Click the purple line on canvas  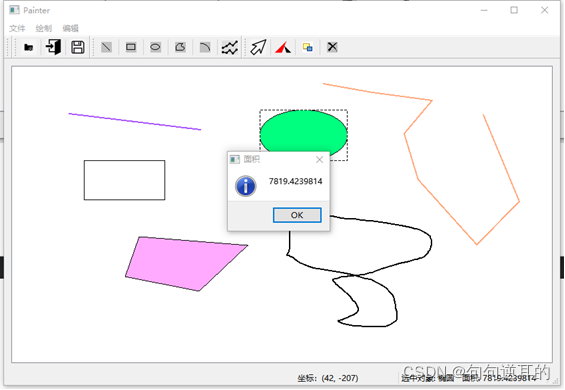135,122
